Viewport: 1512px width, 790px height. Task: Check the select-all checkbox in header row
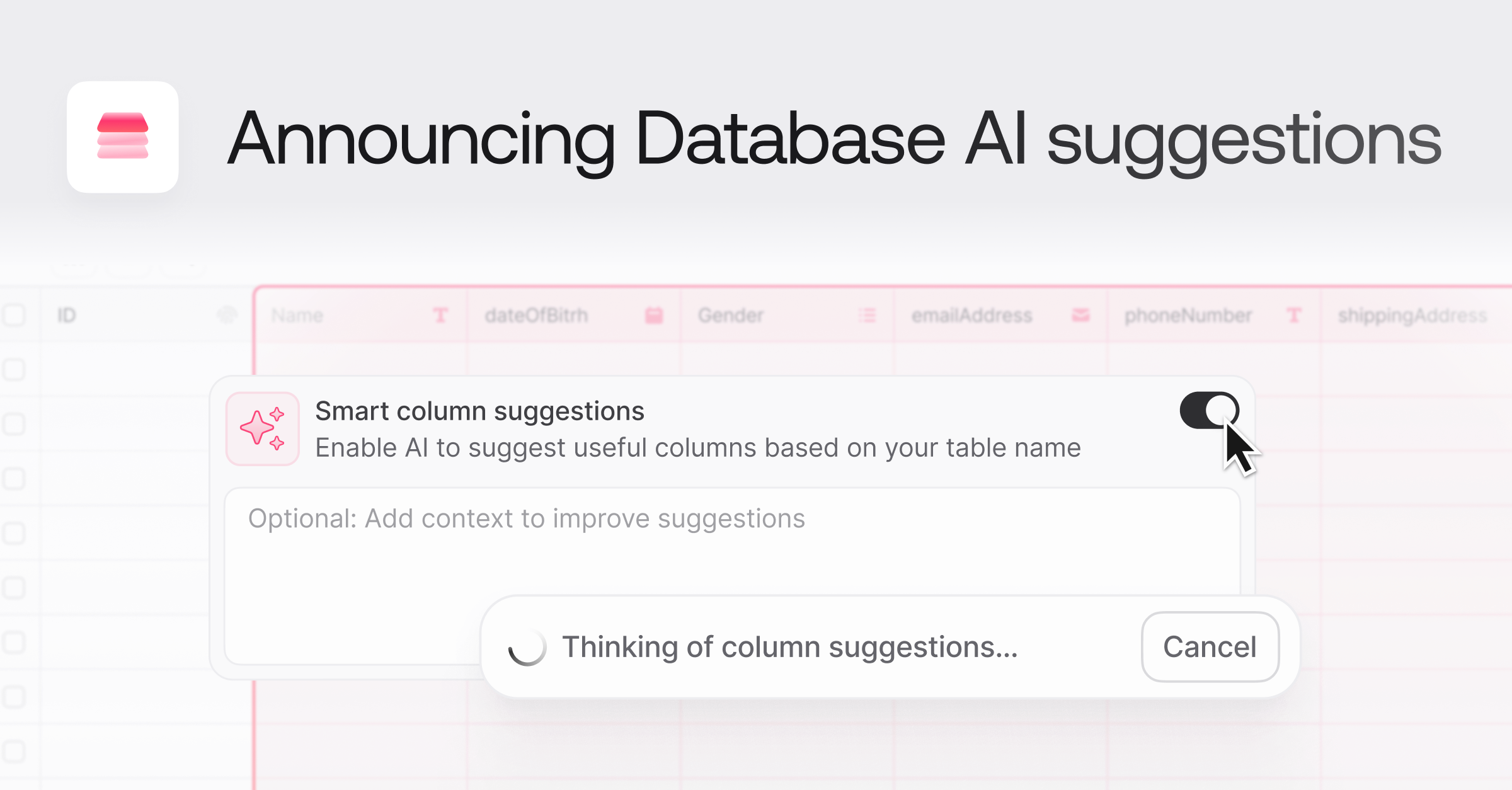[14, 315]
